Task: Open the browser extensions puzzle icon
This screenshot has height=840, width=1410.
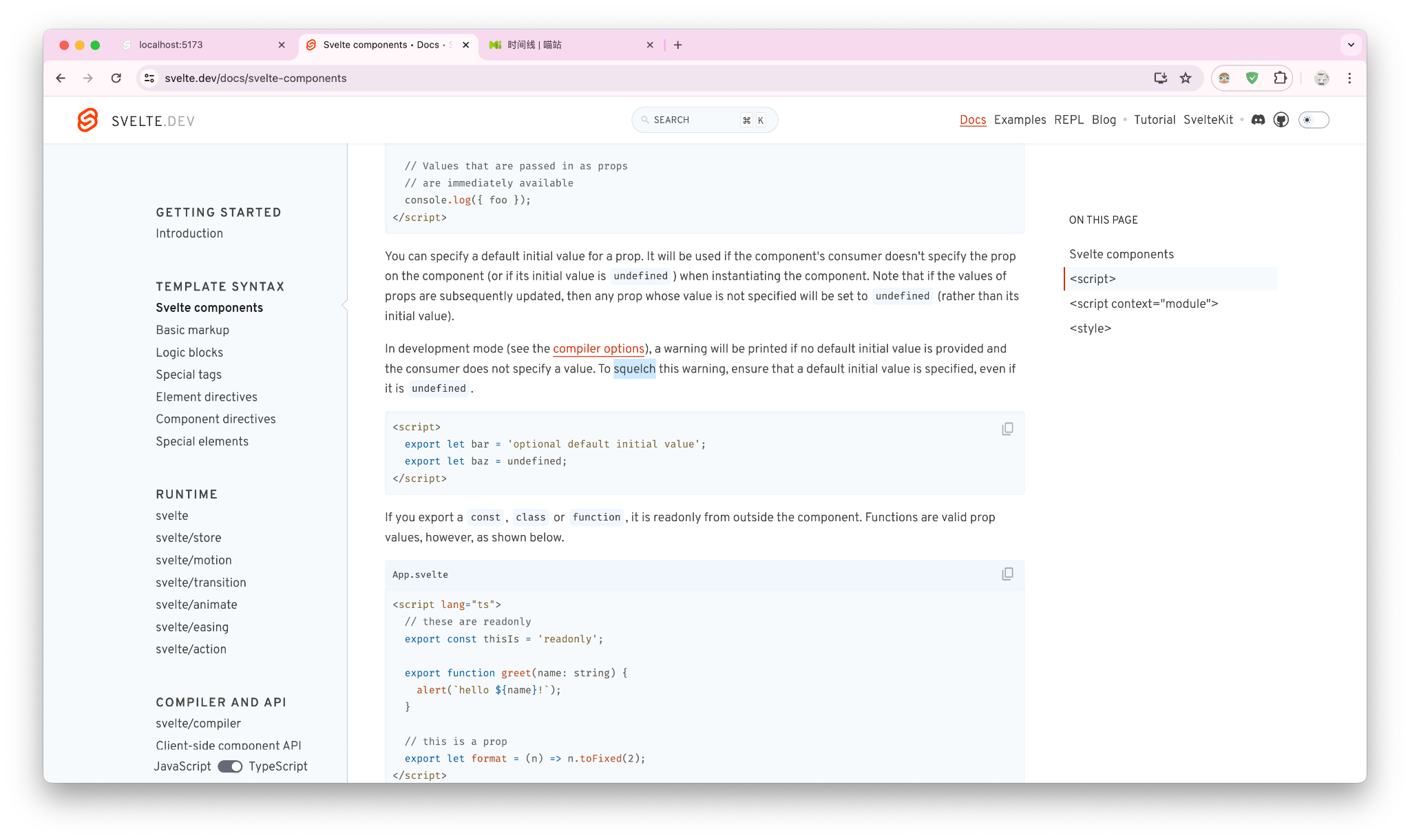Action: click(1280, 78)
